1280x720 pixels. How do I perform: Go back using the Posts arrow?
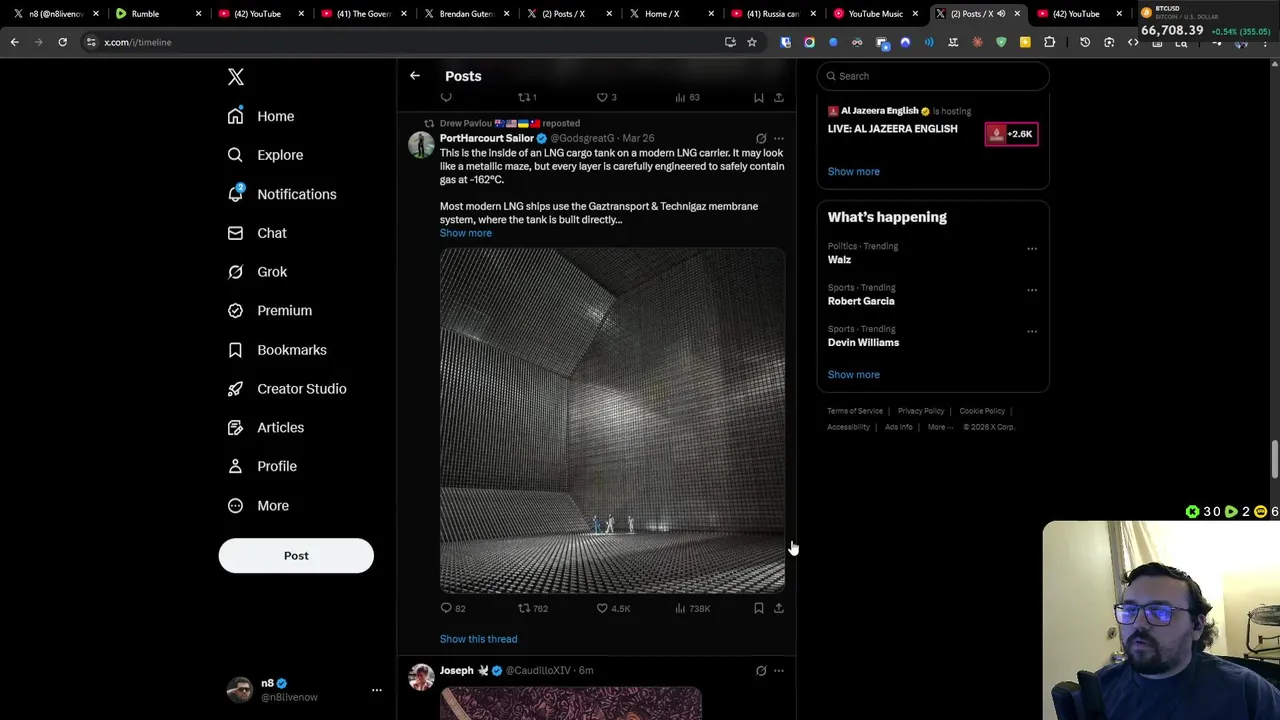pos(415,76)
